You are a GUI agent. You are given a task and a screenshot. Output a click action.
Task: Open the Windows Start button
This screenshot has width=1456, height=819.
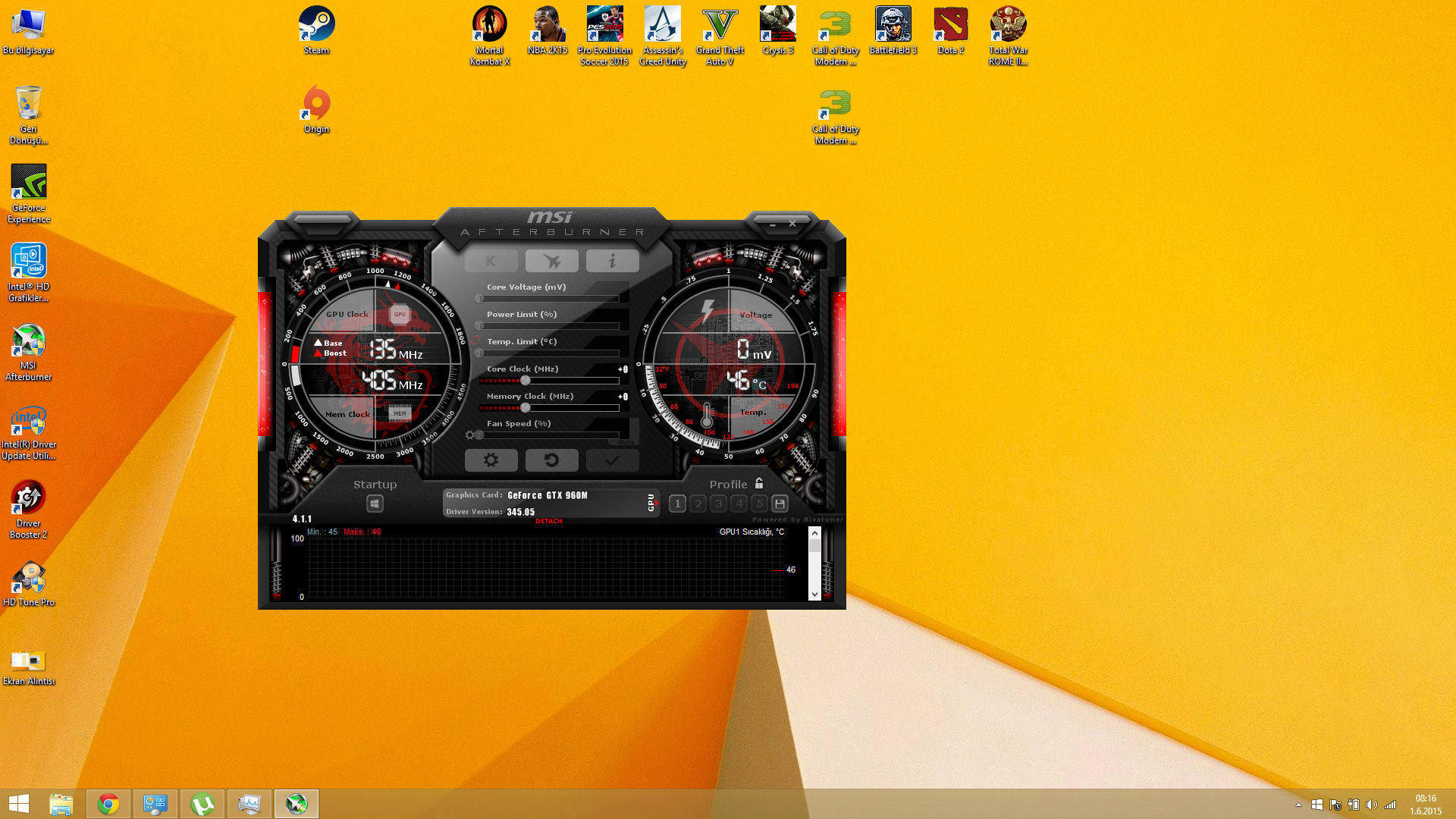19,804
